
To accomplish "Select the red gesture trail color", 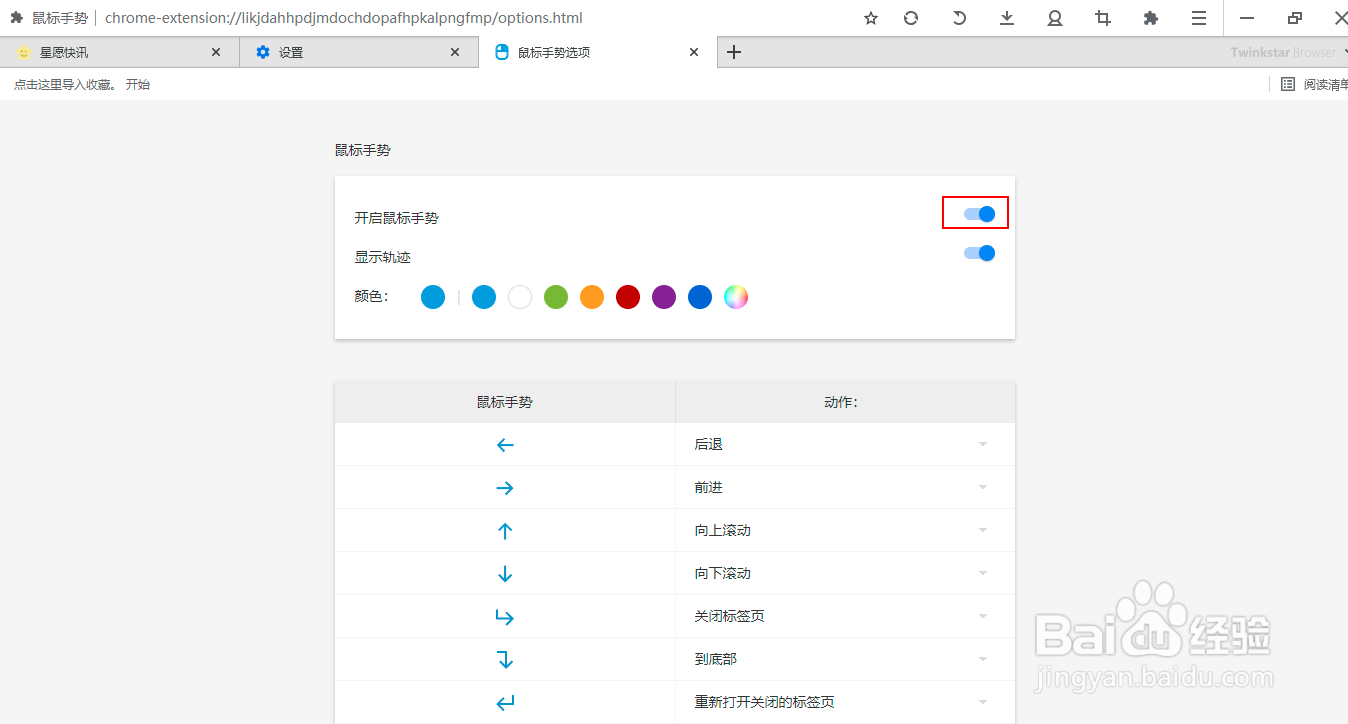I will (627, 297).
